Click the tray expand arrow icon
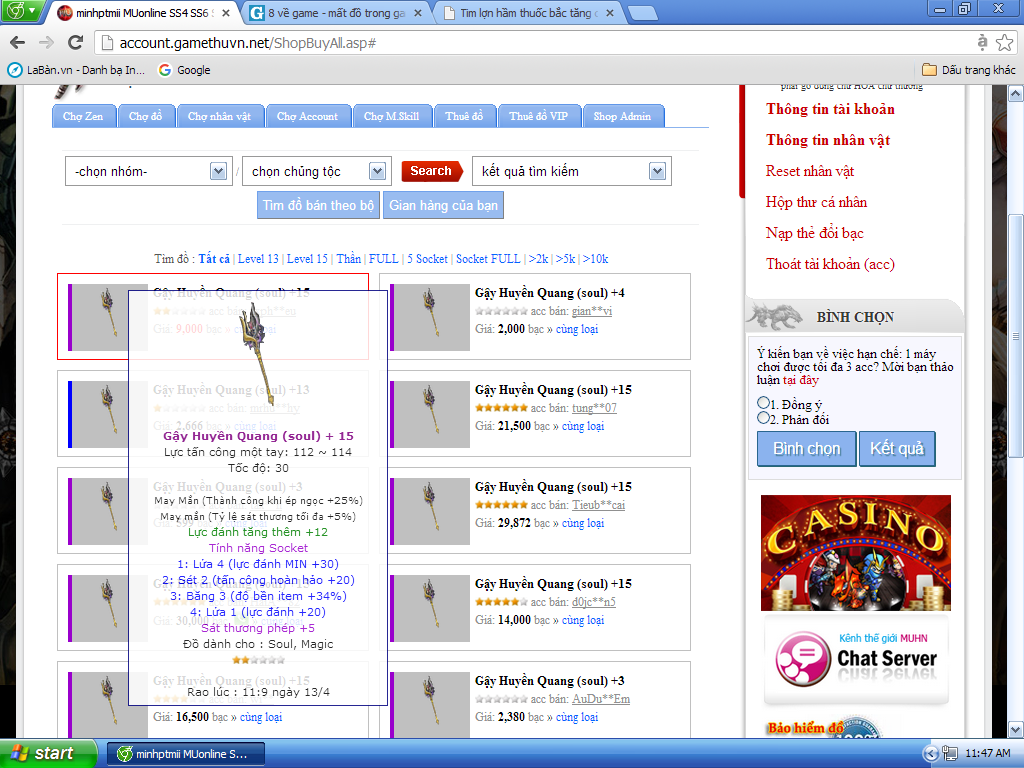The image size is (1024, 768). (x=931, y=754)
